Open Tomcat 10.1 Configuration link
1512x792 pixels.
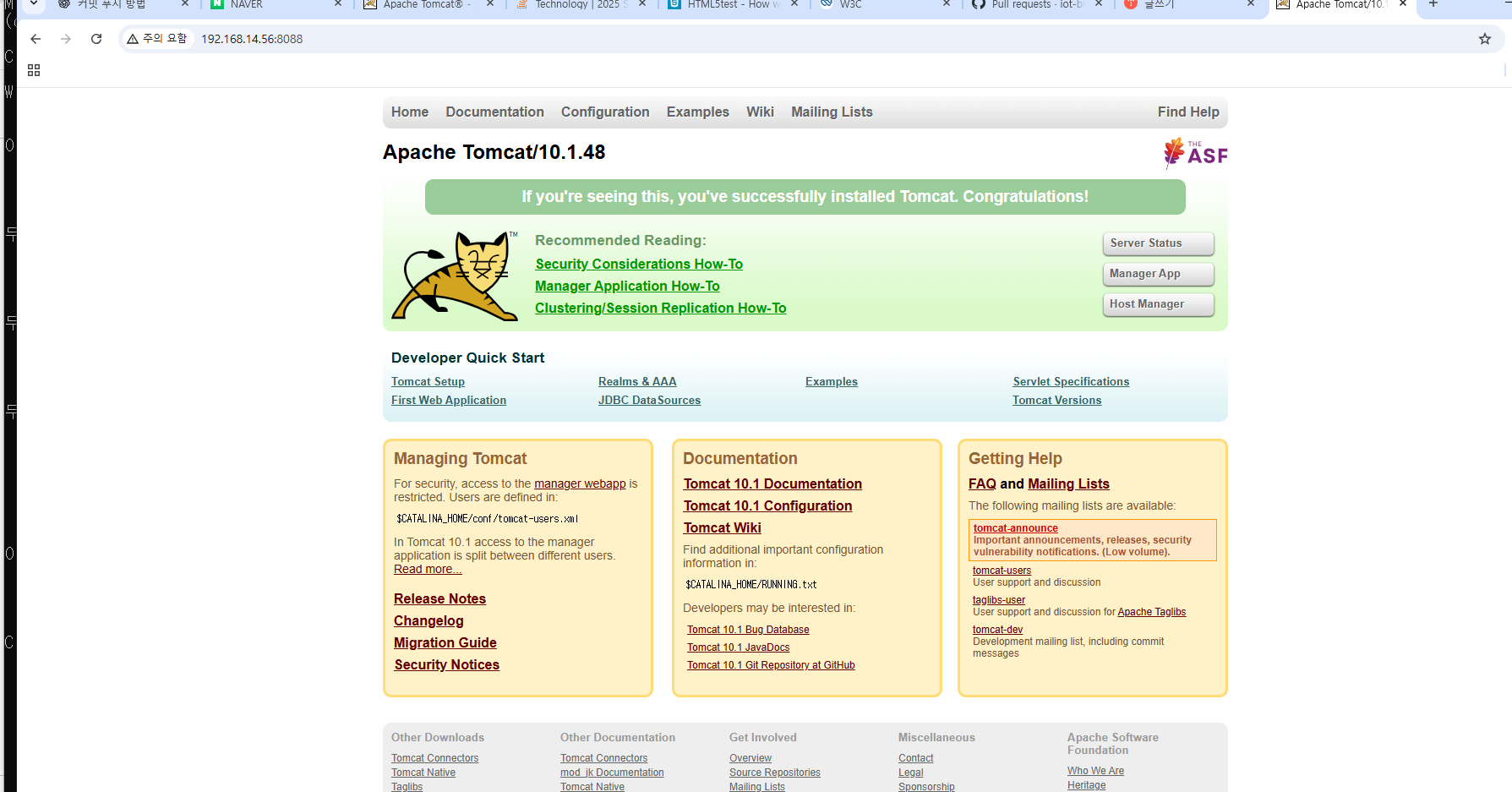point(767,505)
